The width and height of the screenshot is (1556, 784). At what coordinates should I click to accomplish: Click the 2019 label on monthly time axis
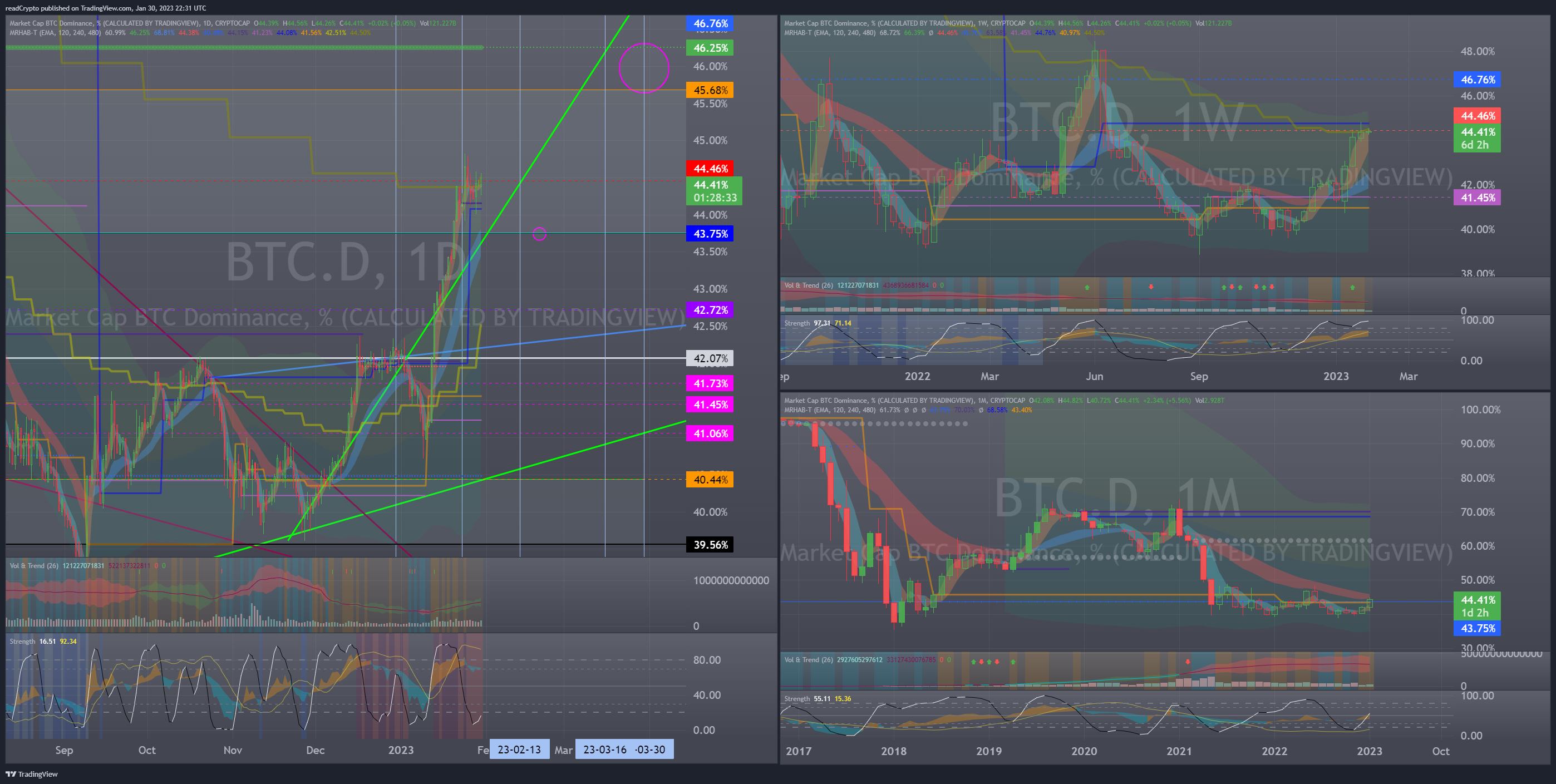[x=989, y=751]
